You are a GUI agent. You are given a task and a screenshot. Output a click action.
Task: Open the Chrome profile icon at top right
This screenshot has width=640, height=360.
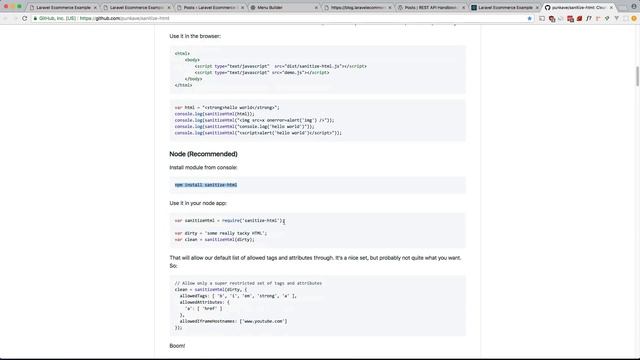pyautogui.click(x=634, y=7)
